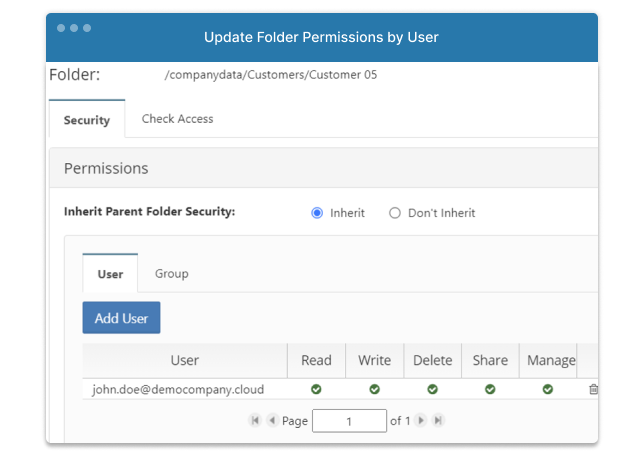Toggle Read permission checkmark for john.doe
The width and height of the screenshot is (644, 456).
(316, 389)
